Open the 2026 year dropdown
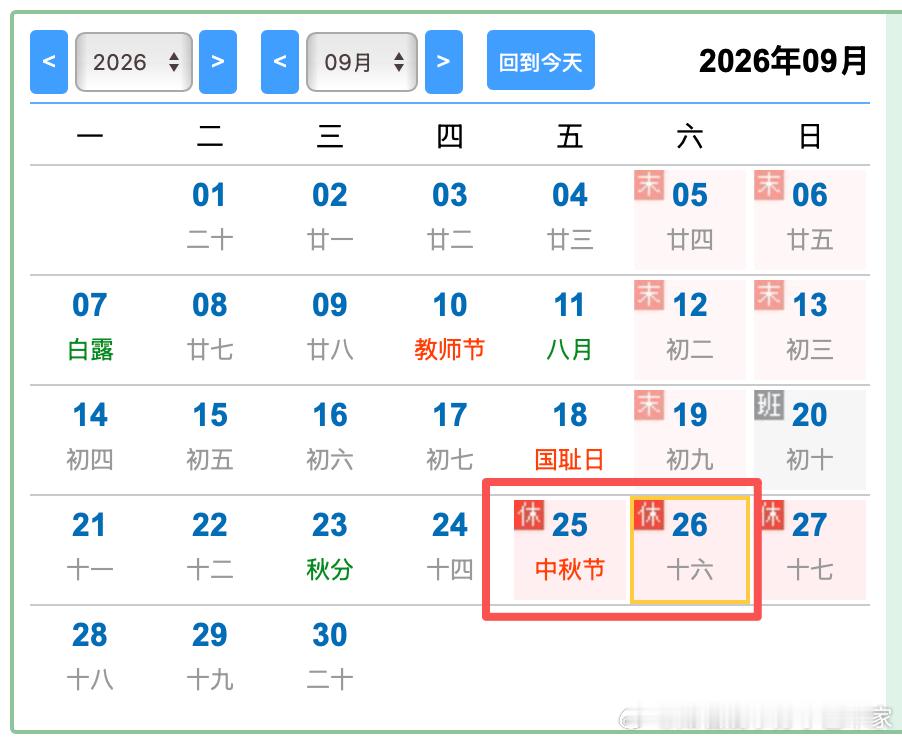The width and height of the screenshot is (902, 738). tap(134, 62)
